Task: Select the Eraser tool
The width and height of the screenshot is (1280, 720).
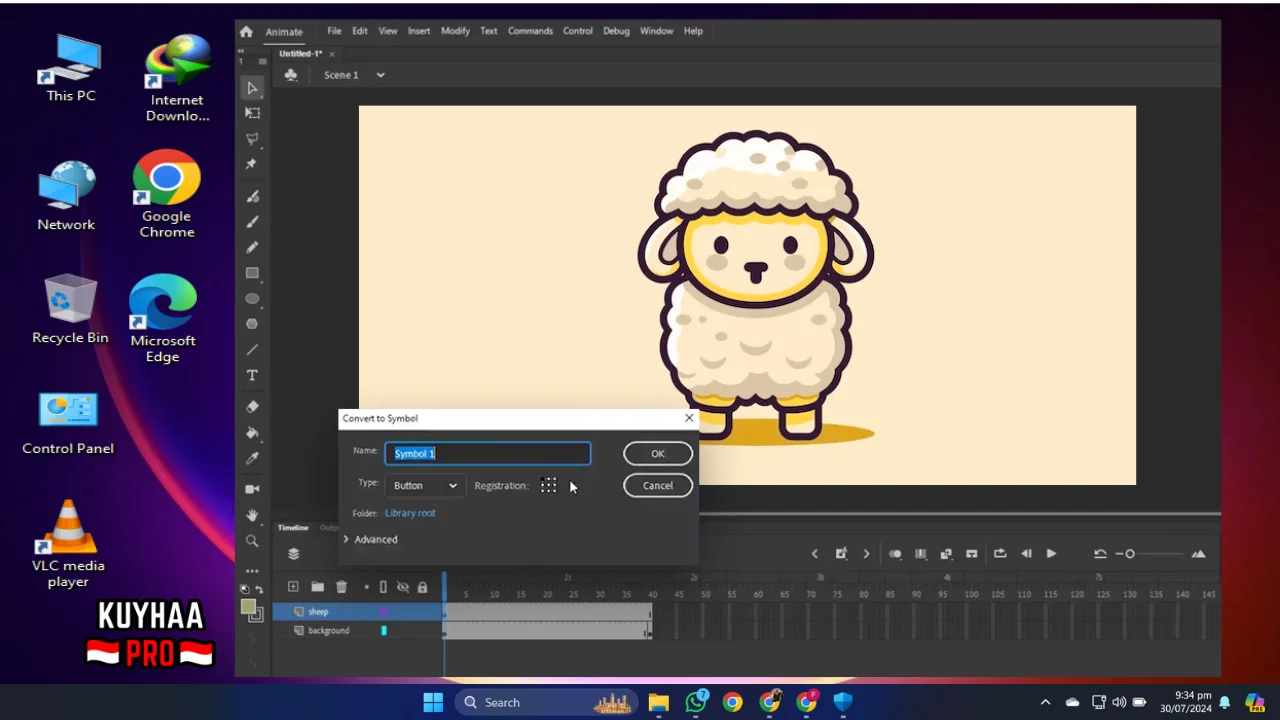Action: [x=252, y=407]
